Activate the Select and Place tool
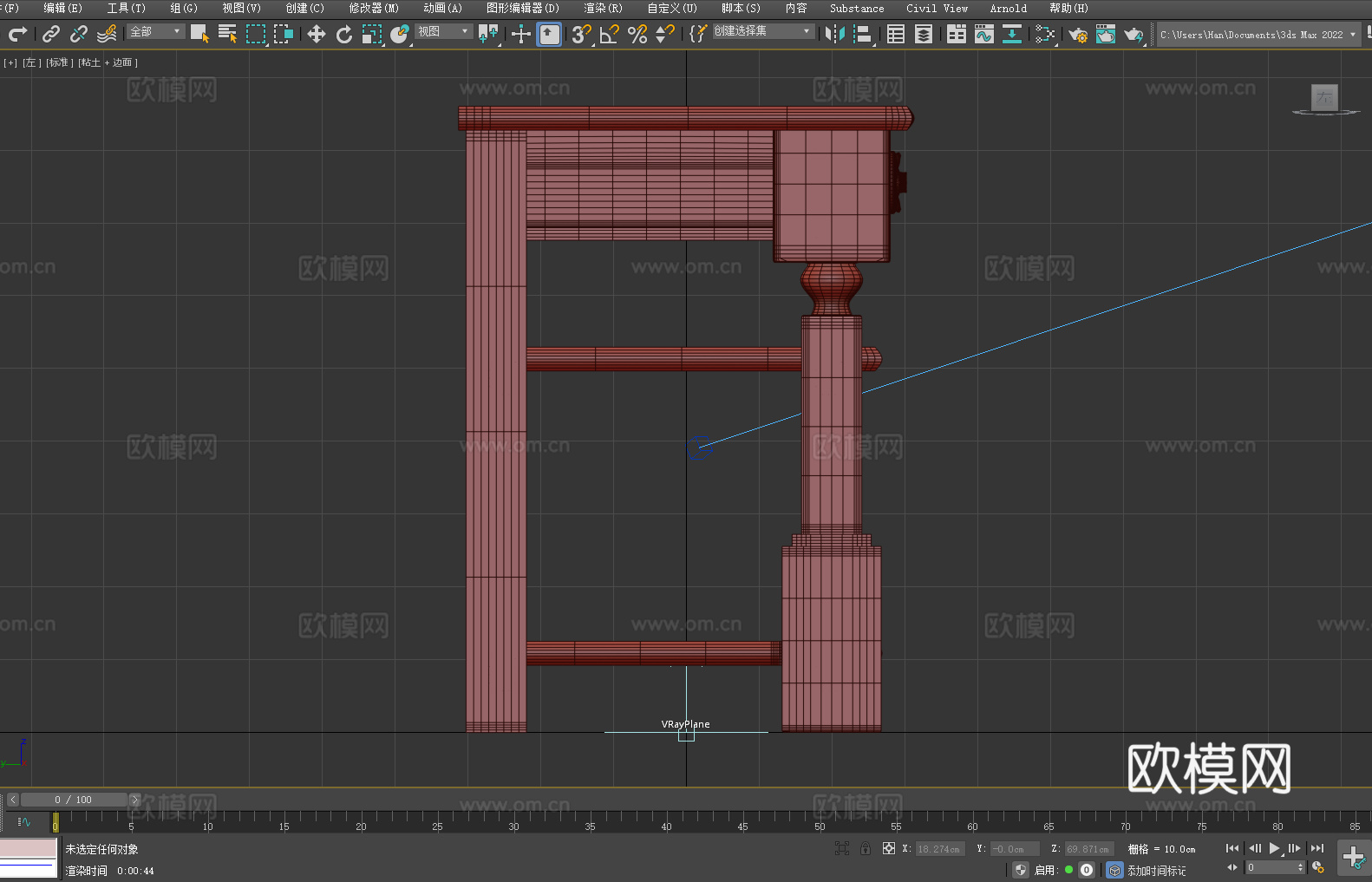 (x=400, y=34)
